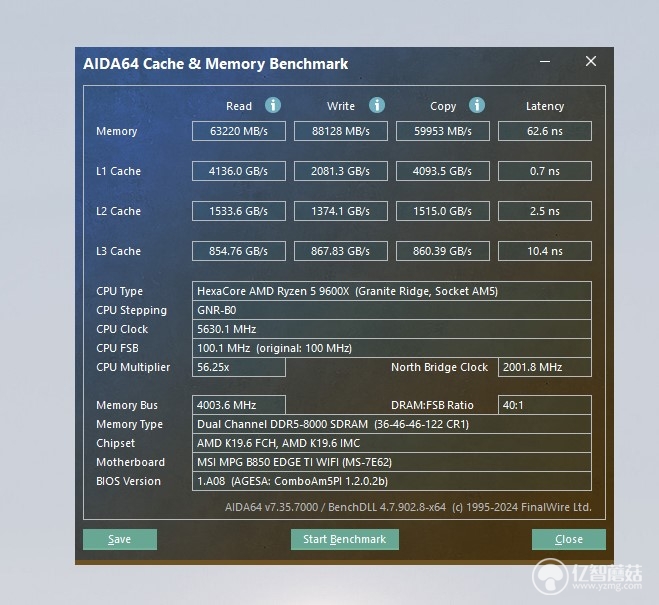Select Memory copy value 59953 MB/s
Image resolution: width=659 pixels, height=605 pixels.
pos(443,131)
